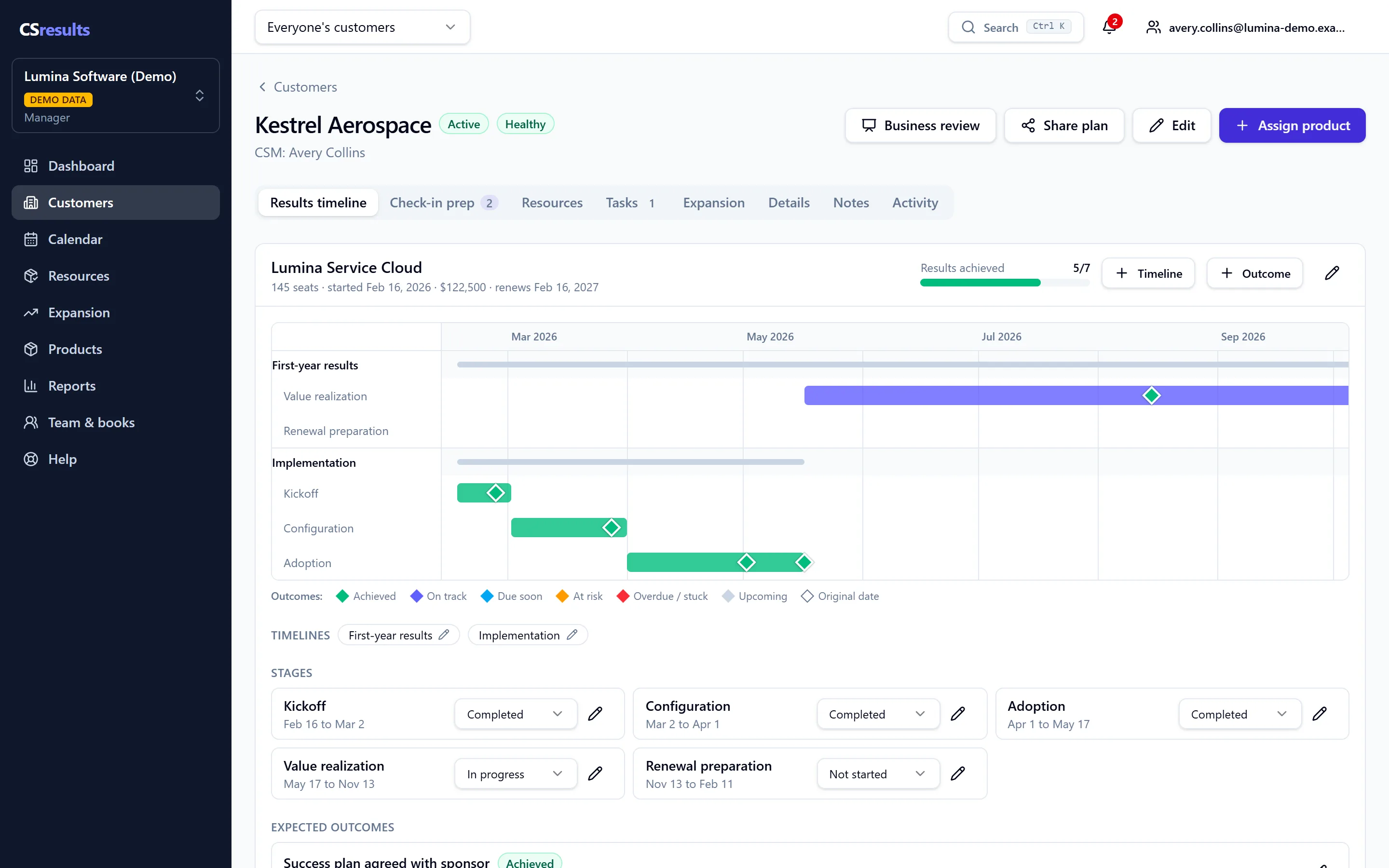
Task: Open Team & books in the sidebar
Action: pyautogui.click(x=115, y=422)
